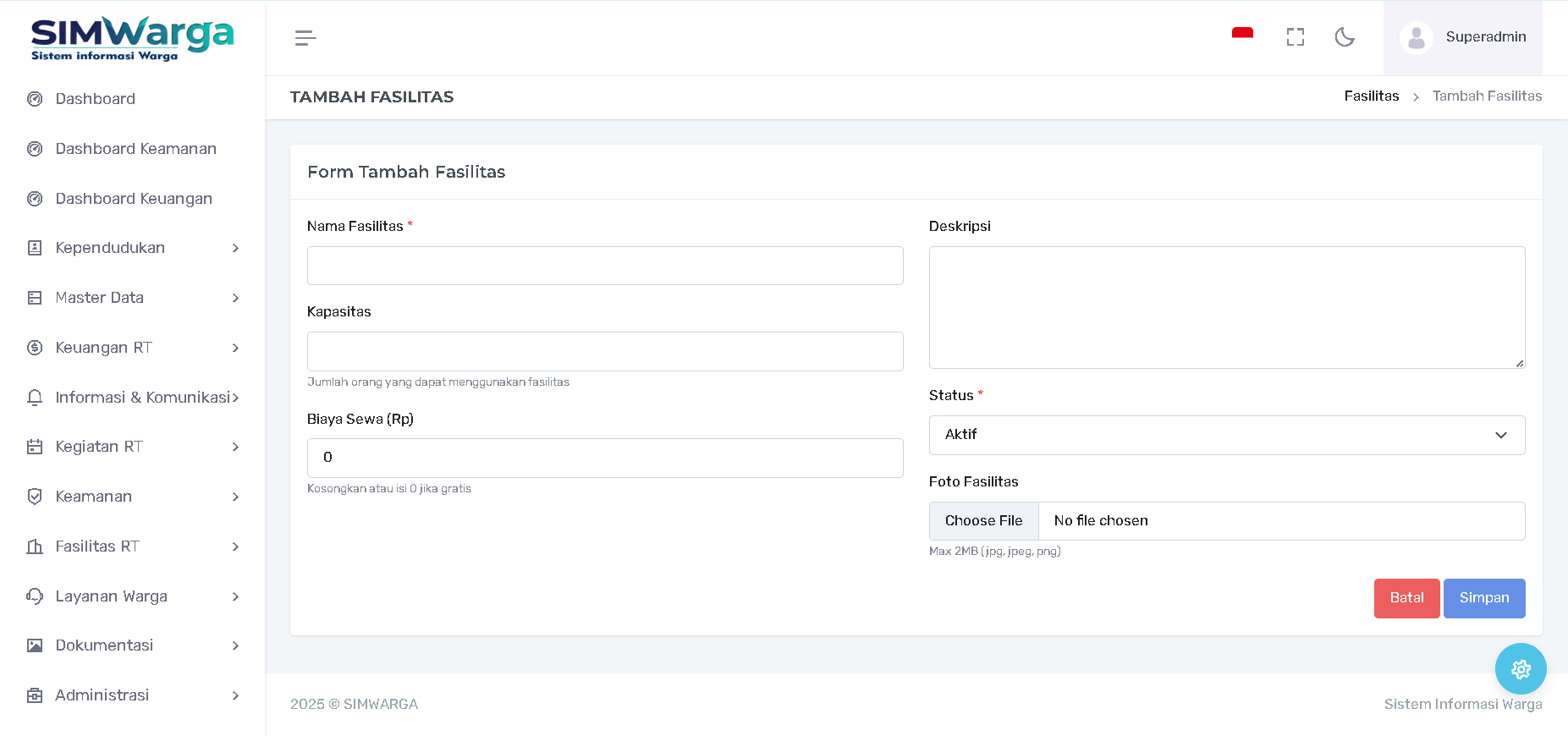Screen dimensions: 1568x736
Task: Click the Kegiatan RT calendar icon
Action: [x=35, y=447]
